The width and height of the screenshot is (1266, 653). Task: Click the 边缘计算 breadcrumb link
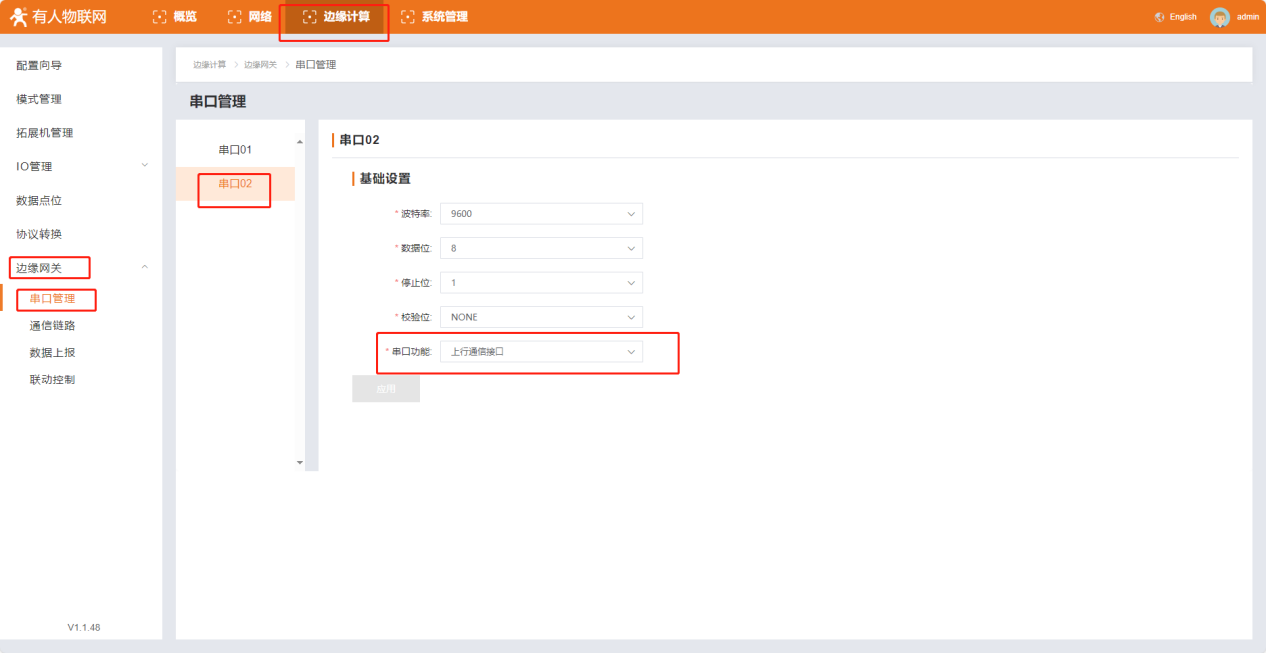click(x=209, y=65)
